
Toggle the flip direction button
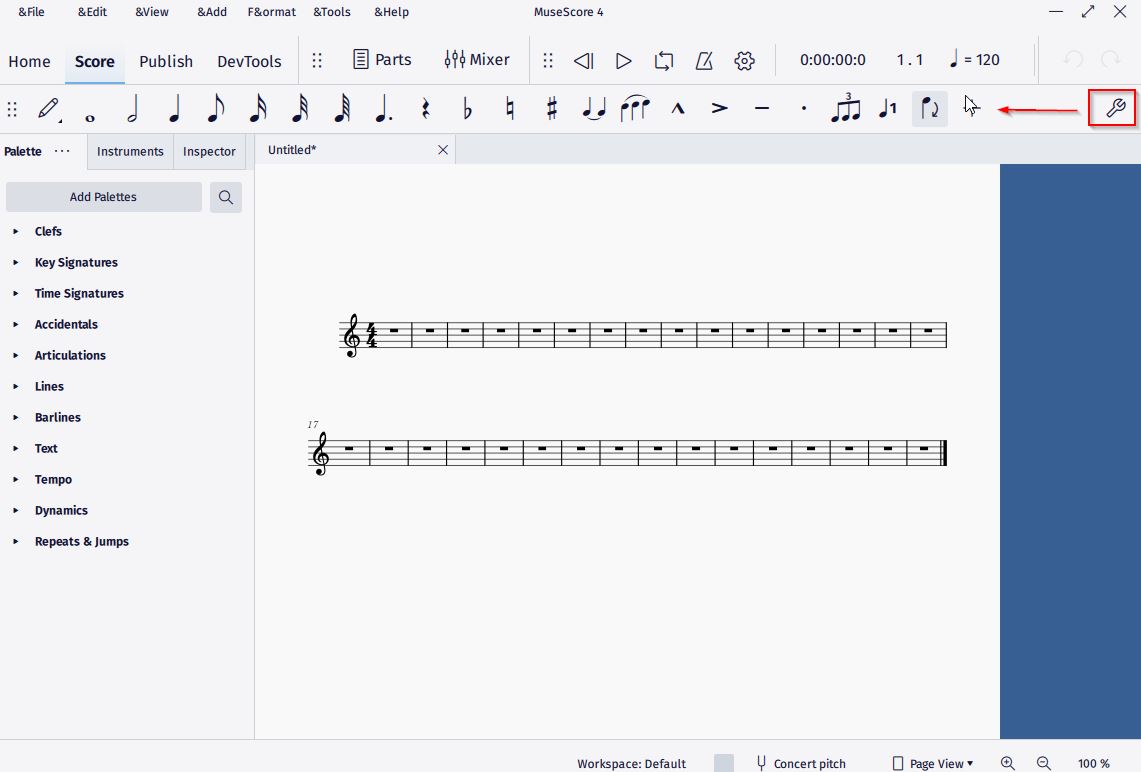(929, 108)
